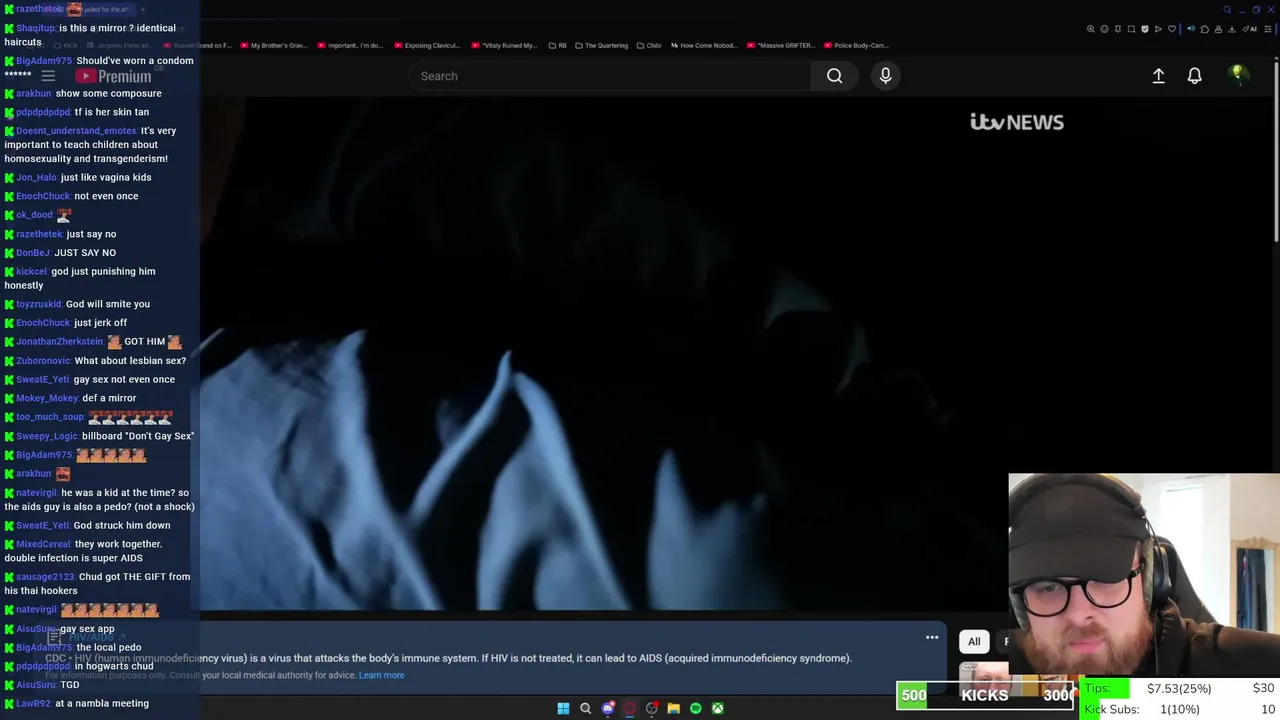The height and width of the screenshot is (720, 1280).
Task: Click chat username JonathanZherkstein
Action: pos(60,342)
